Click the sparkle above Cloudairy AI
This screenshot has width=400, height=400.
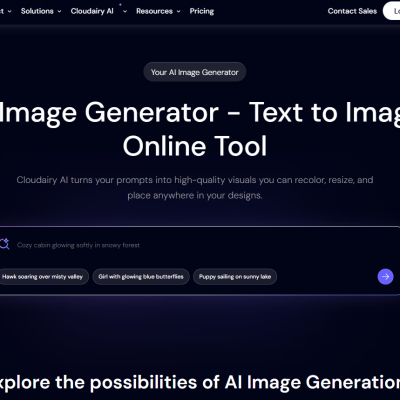click(120, 5)
